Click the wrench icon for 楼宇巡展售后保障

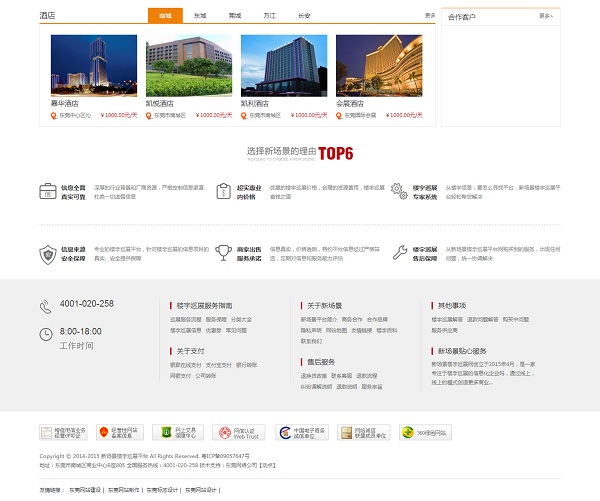coord(400,253)
